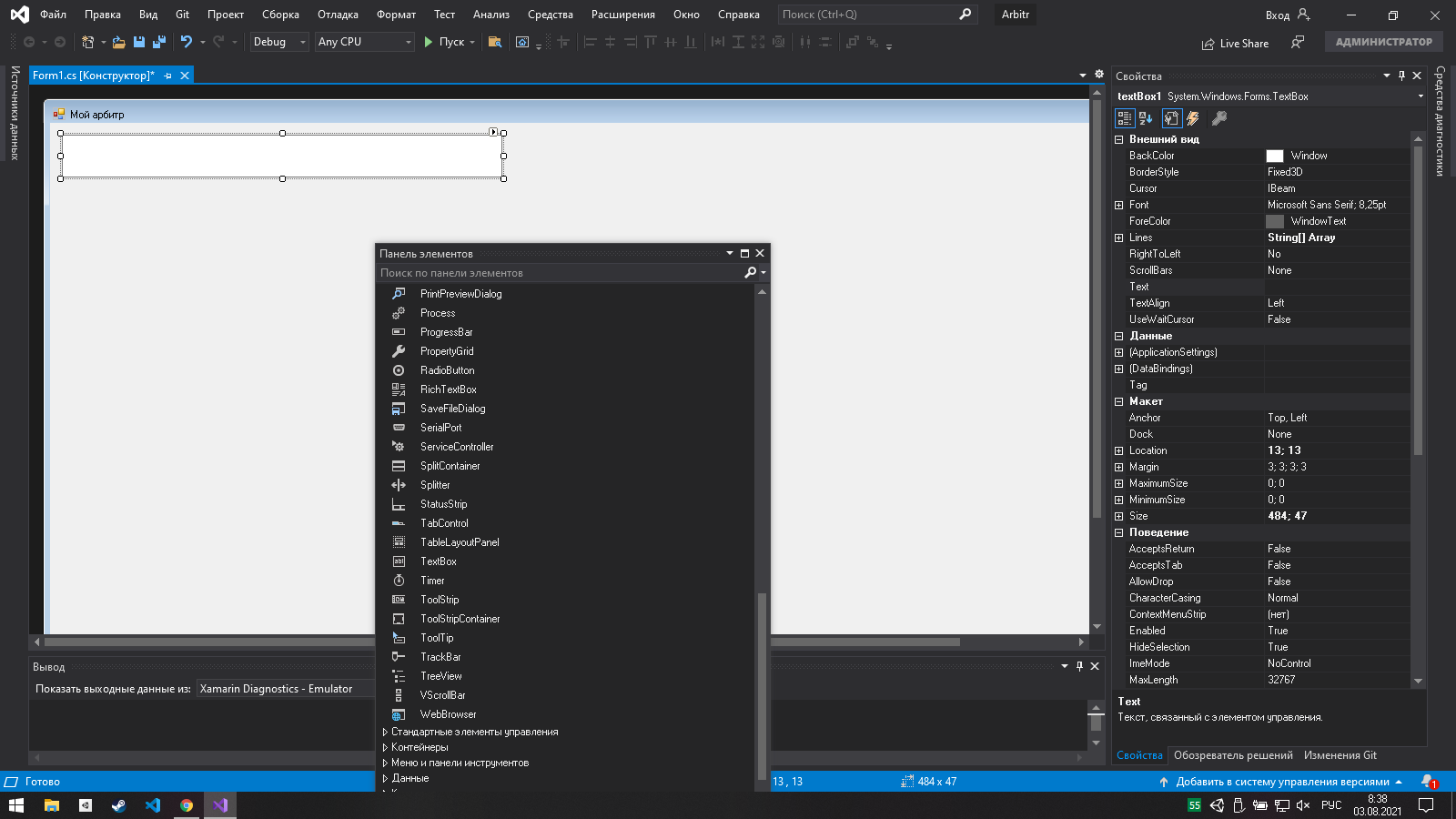Expand the Location property

[x=1119, y=450]
